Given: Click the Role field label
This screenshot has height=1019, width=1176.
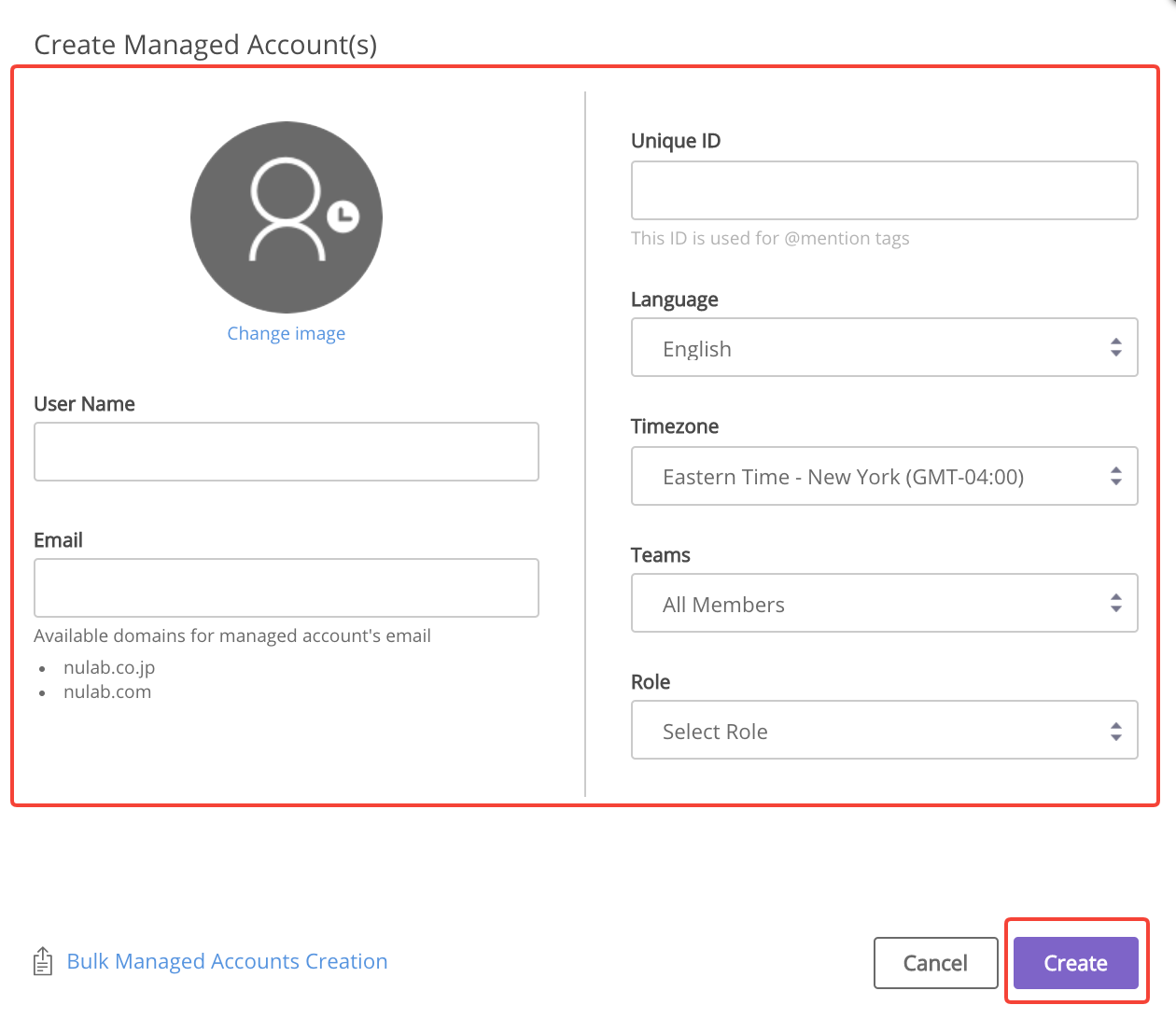Looking at the screenshot, I should click(x=651, y=682).
